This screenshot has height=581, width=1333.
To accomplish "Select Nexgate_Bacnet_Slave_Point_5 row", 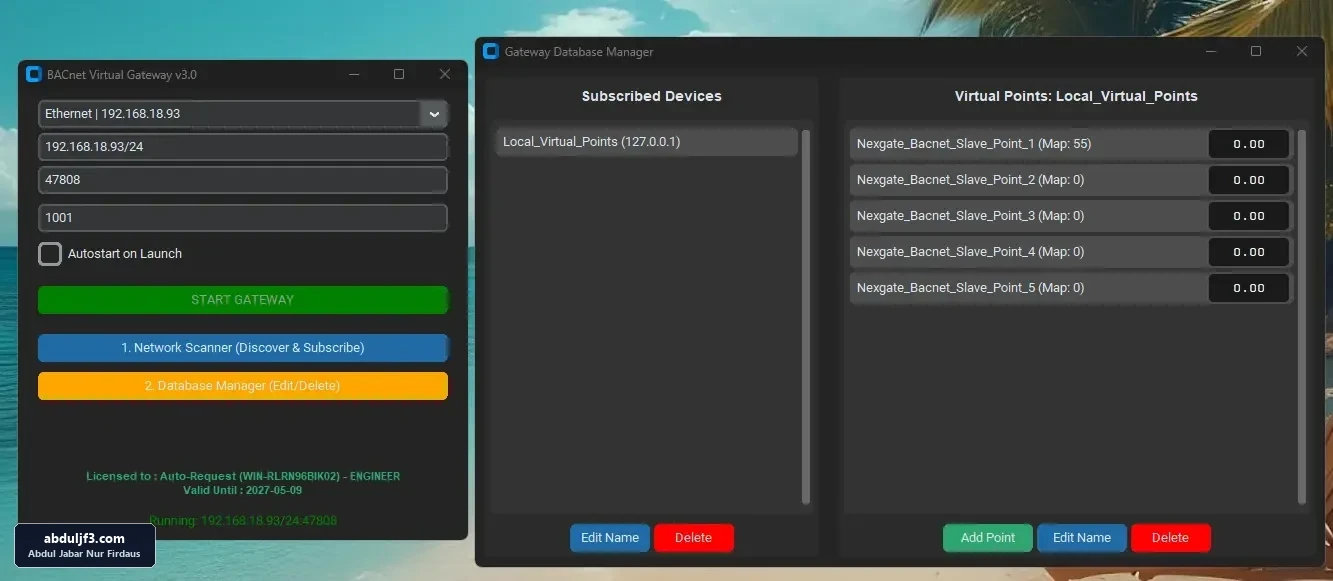I will [x=1028, y=288].
